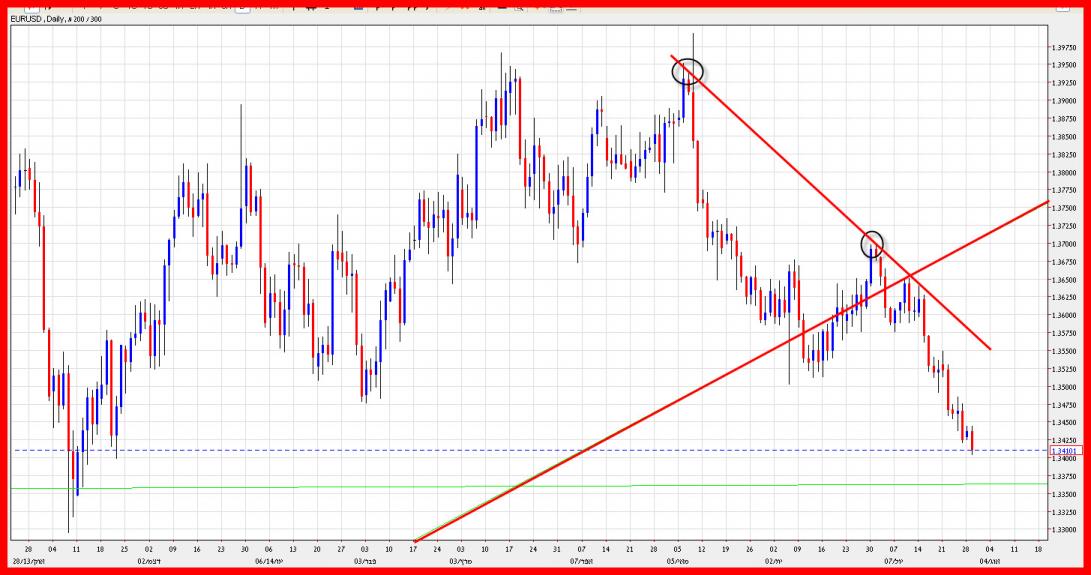This screenshot has height=575, width=1091.
Task: Click the 200 / 300 bar count label
Action: [x=86, y=17]
